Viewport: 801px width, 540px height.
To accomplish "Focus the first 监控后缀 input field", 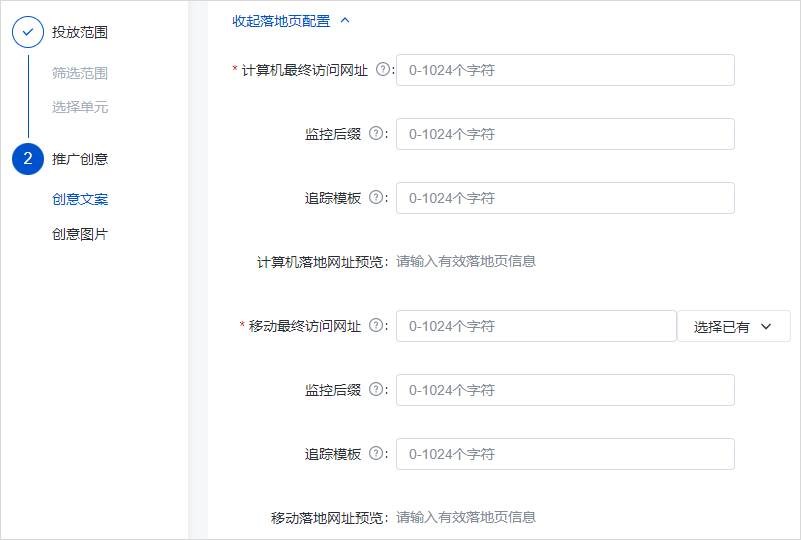I will (565, 134).
